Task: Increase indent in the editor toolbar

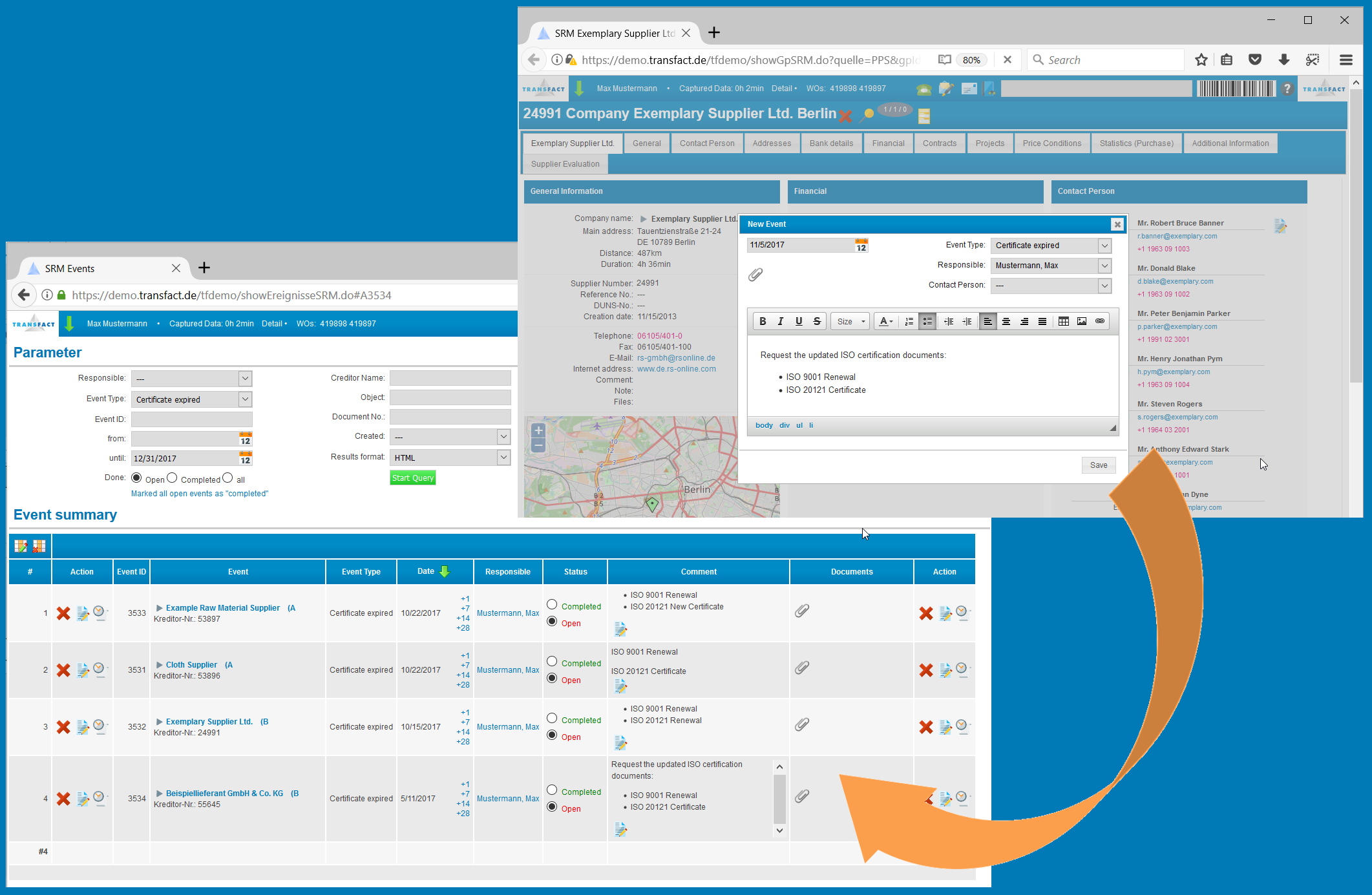Action: (x=967, y=321)
